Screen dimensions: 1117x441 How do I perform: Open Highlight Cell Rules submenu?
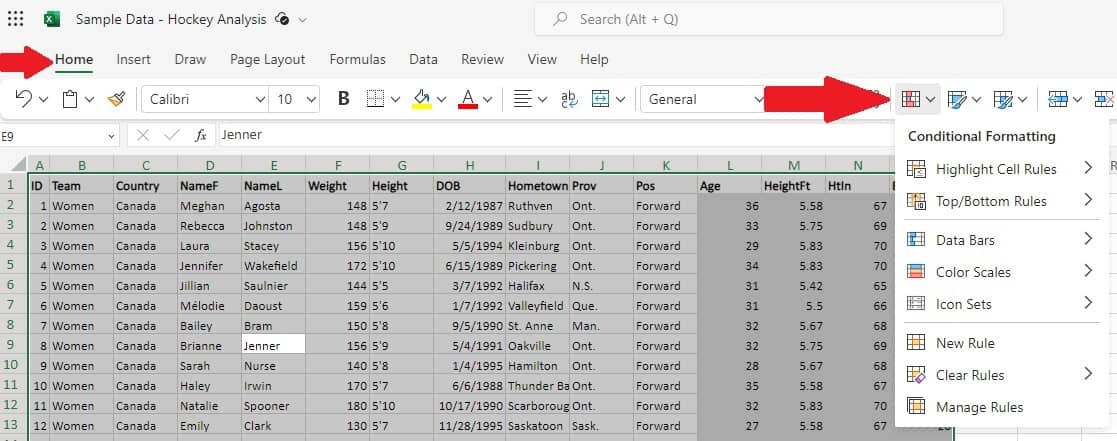coord(1000,169)
